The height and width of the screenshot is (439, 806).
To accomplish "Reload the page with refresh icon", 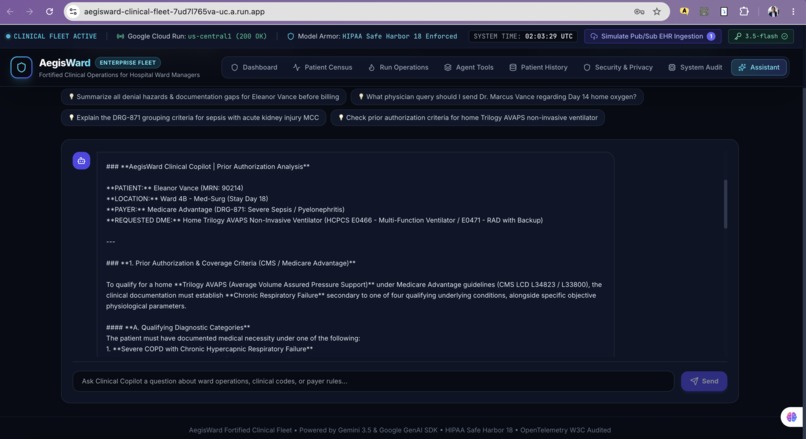I will pos(49,11).
